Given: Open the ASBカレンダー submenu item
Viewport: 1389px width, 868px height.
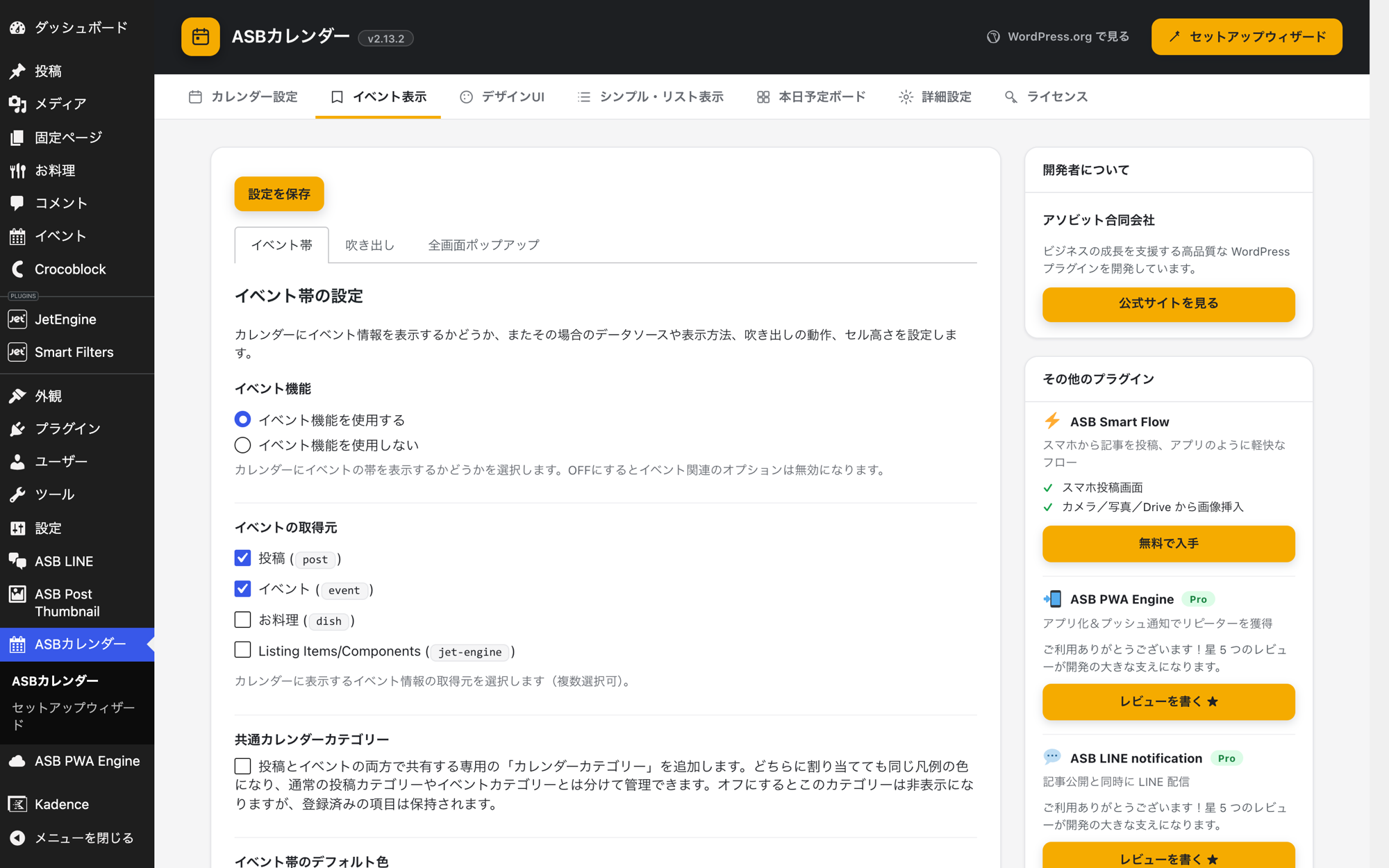Looking at the screenshot, I should point(55,681).
